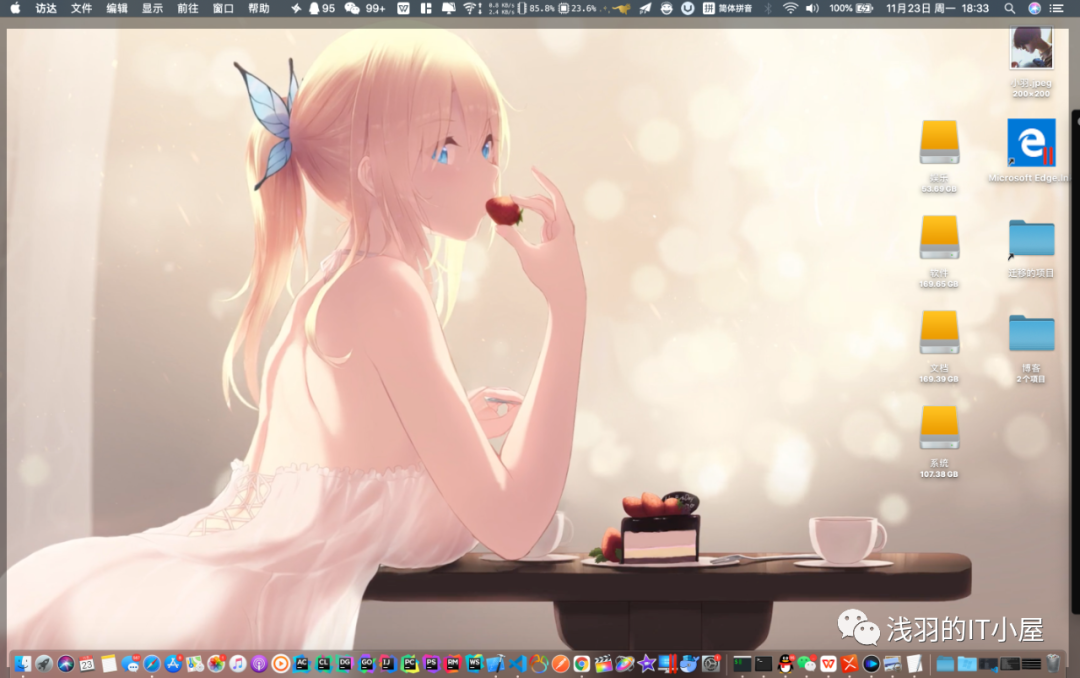Click the date and time 18:33
This screenshot has height=678, width=1080.
[937, 8]
